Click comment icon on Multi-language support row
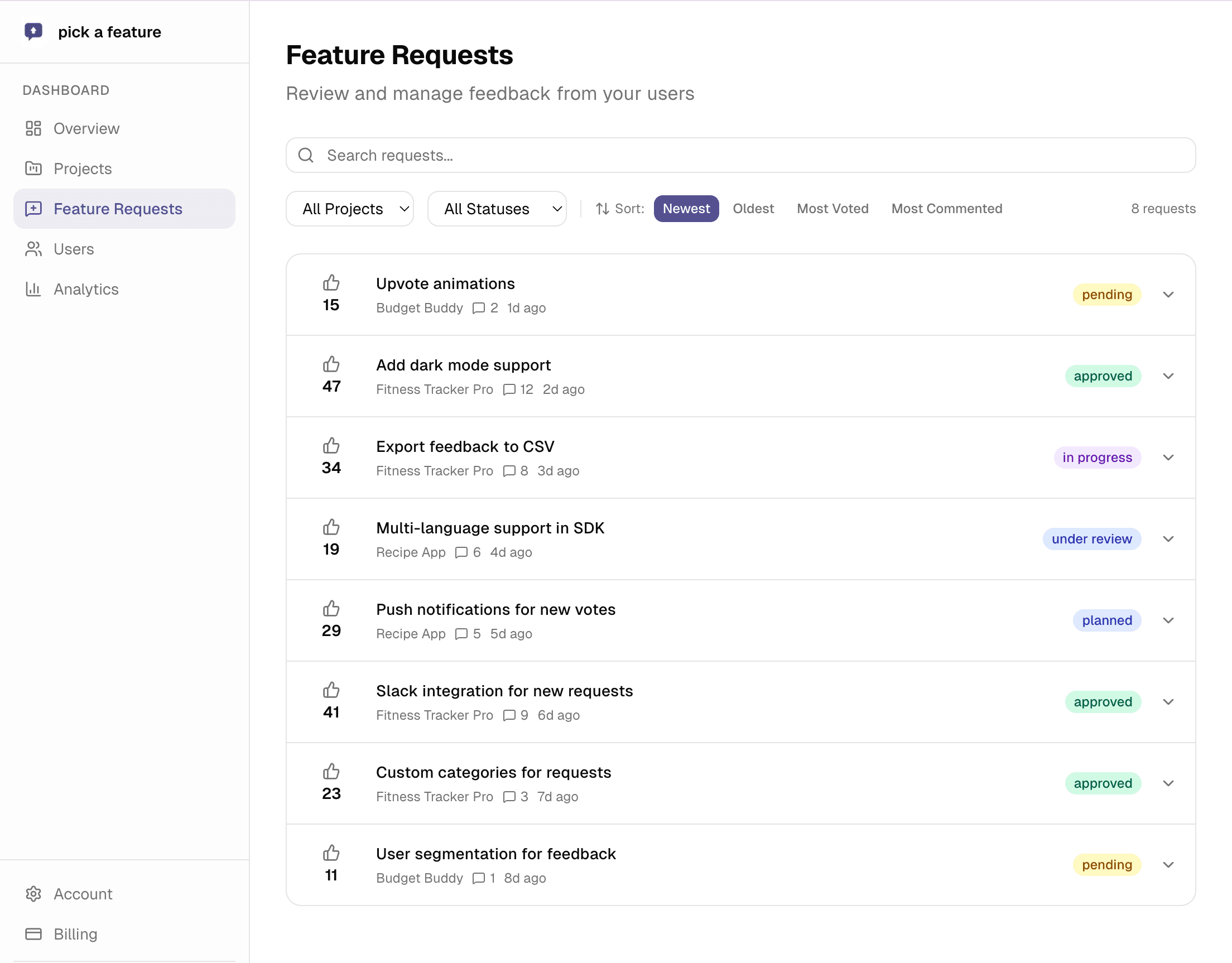This screenshot has width=1232, height=963. click(461, 552)
